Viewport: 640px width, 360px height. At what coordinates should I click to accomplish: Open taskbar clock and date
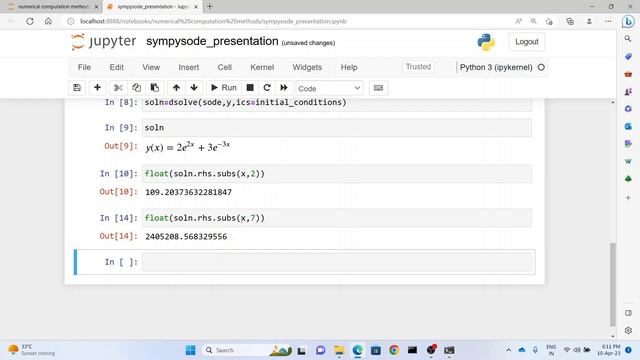[609, 350]
